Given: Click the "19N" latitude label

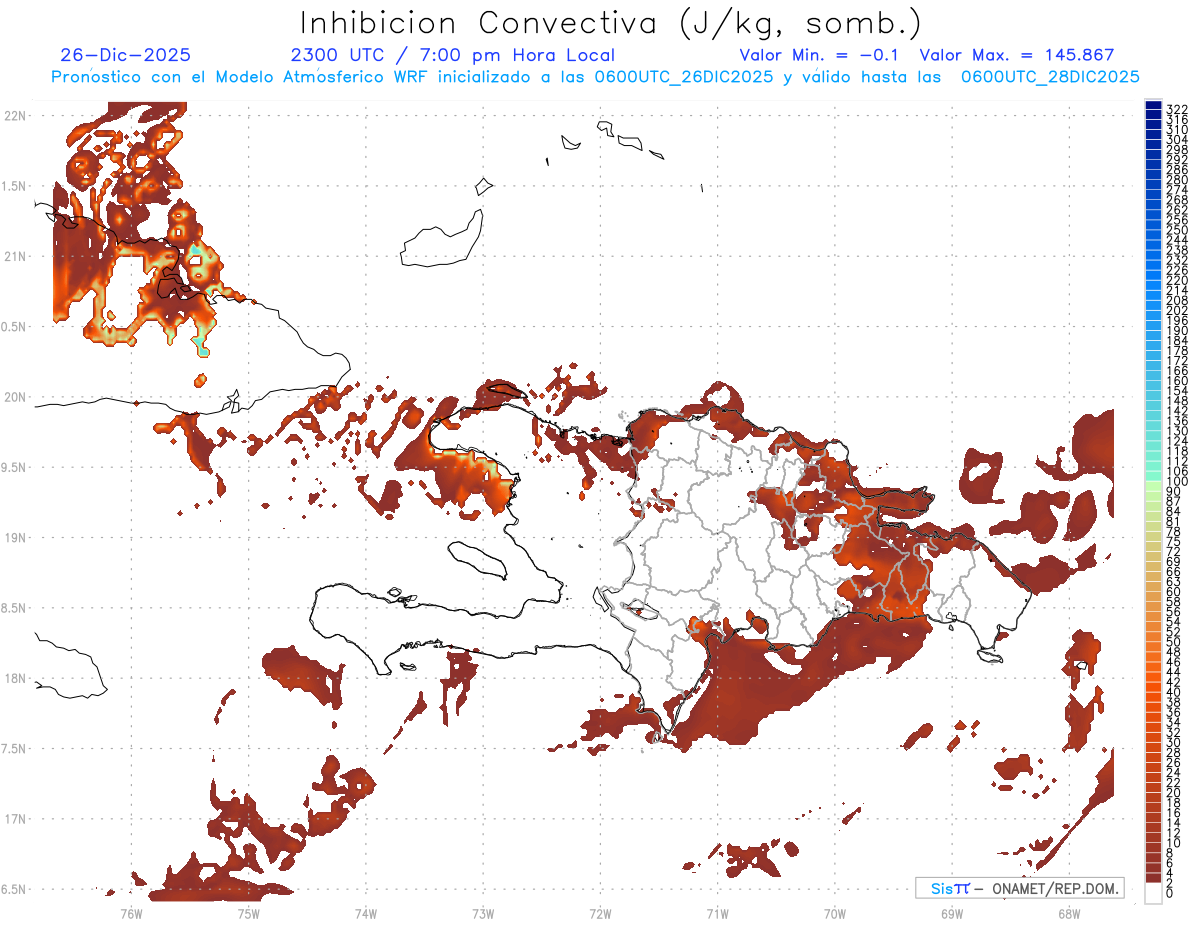Looking at the screenshot, I should [x=15, y=537].
